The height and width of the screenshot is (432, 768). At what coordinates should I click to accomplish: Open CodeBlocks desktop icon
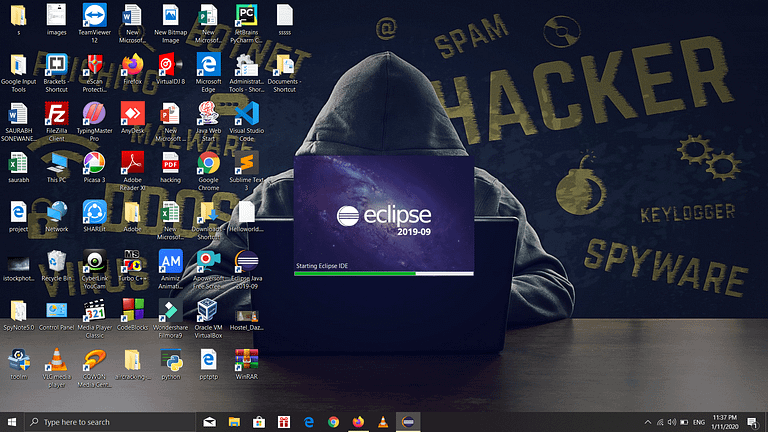pos(132,315)
